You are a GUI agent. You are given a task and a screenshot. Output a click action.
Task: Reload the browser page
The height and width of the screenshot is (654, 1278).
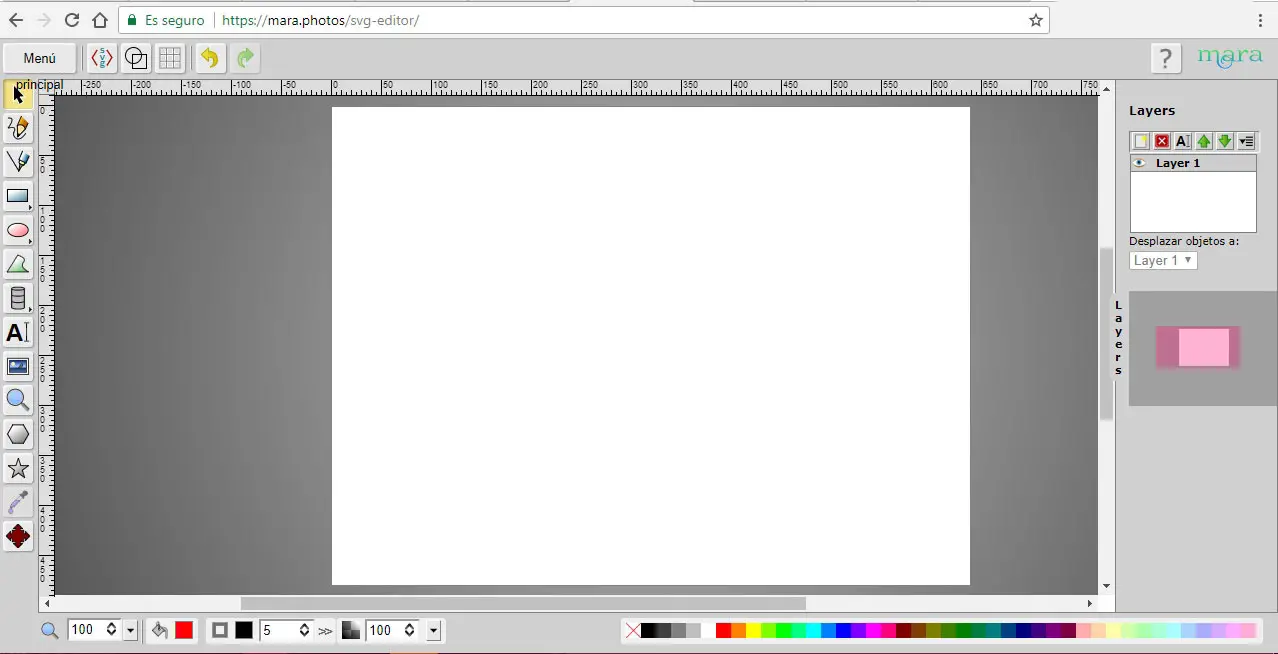[71, 20]
